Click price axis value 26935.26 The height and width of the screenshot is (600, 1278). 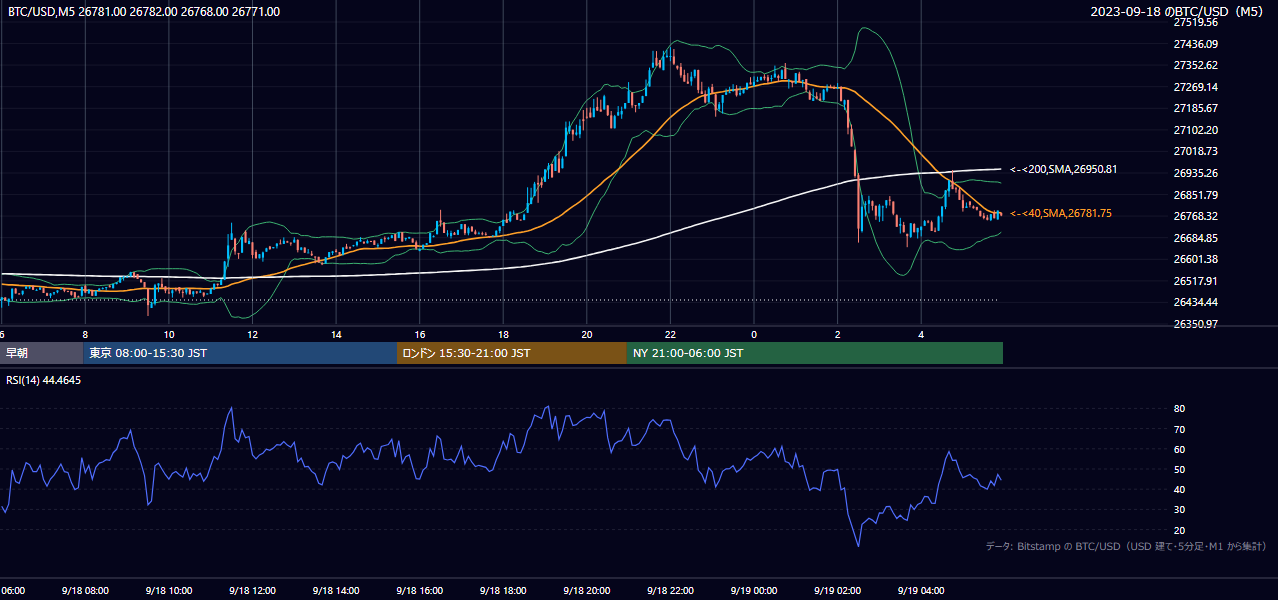(1195, 173)
